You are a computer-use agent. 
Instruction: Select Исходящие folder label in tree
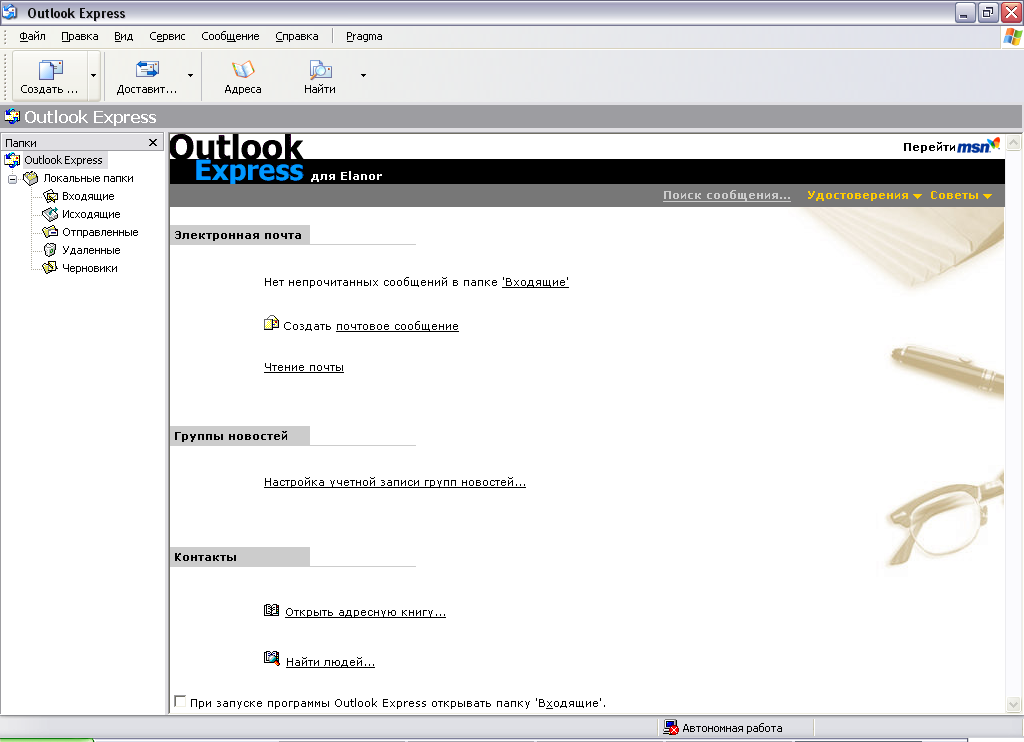(91, 214)
